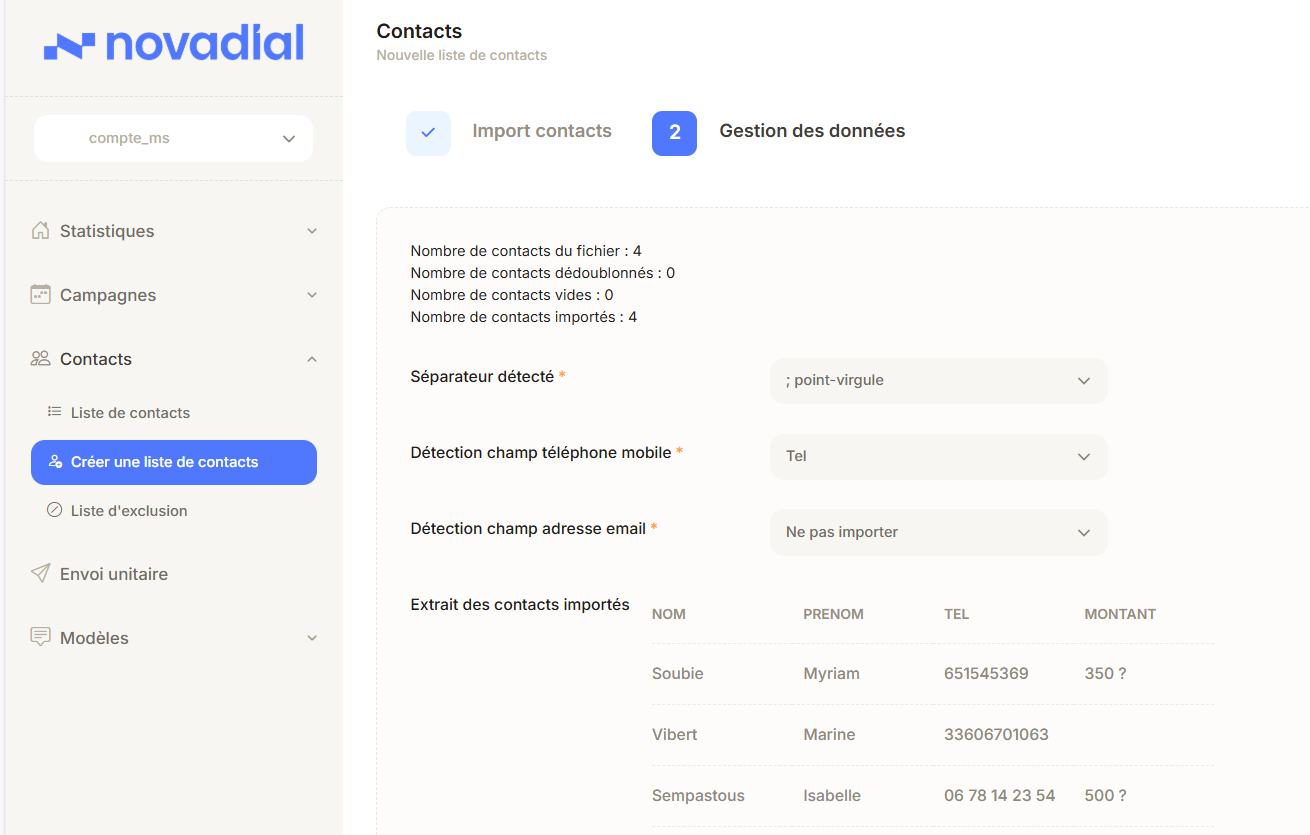The width and height of the screenshot is (1310, 835).
Task: Click the Modèles message icon
Action: tap(40, 638)
